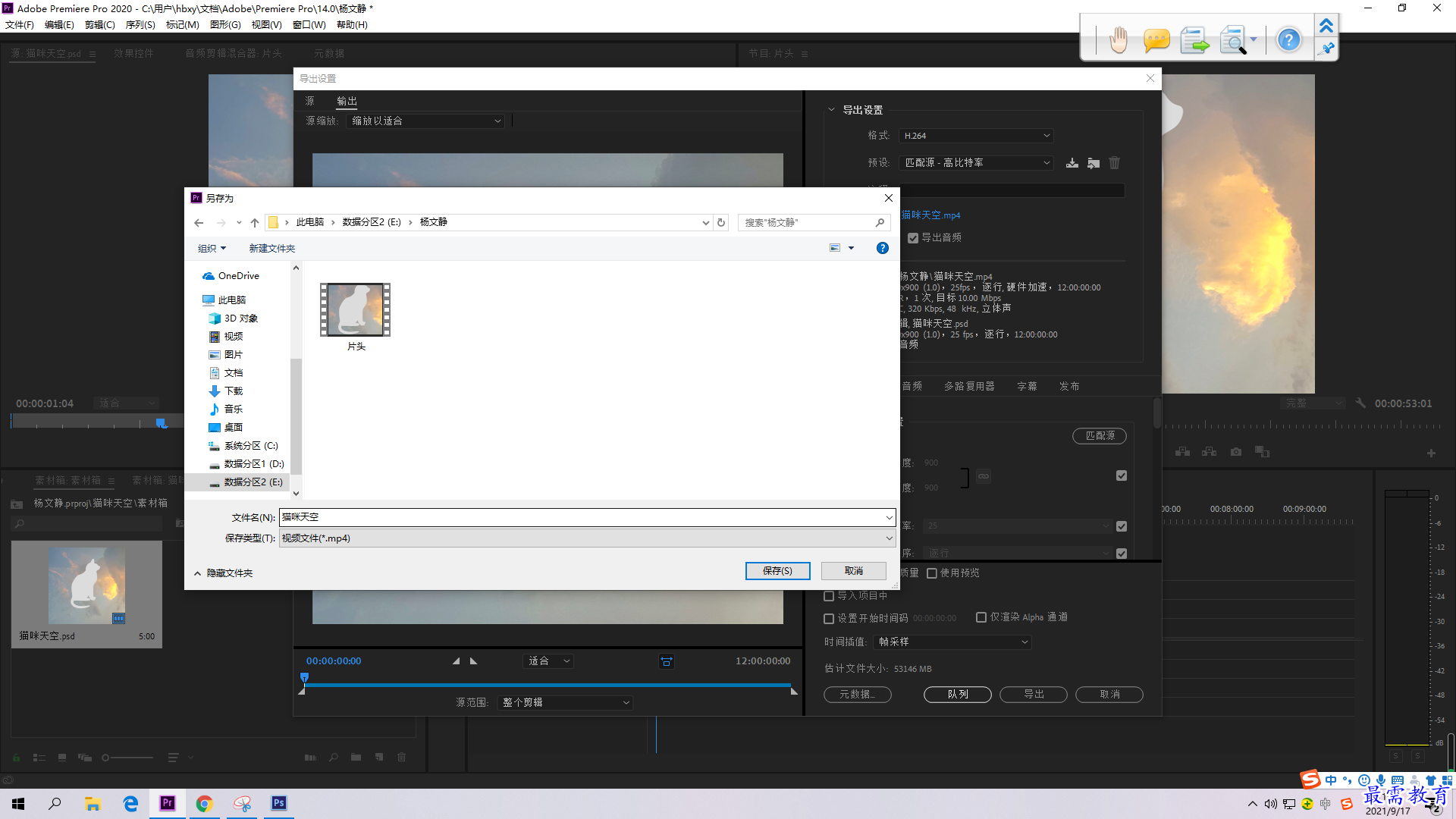The width and height of the screenshot is (1456, 819).
Task: Click the Save As tree scrollbar down arrow
Action: click(x=296, y=493)
